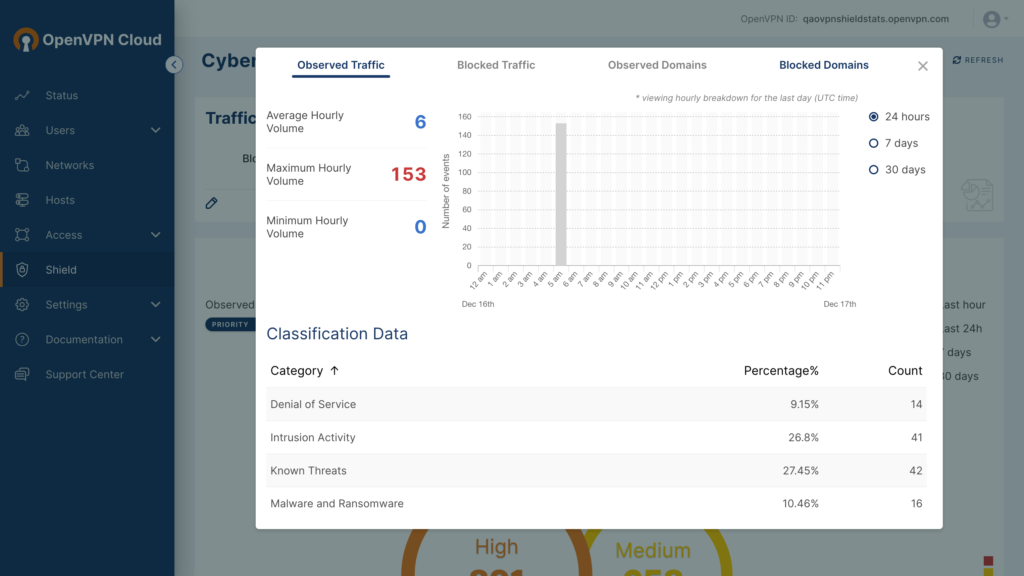This screenshot has height=576, width=1024.
Task: Open the Networks menu item
Action: coord(87,165)
